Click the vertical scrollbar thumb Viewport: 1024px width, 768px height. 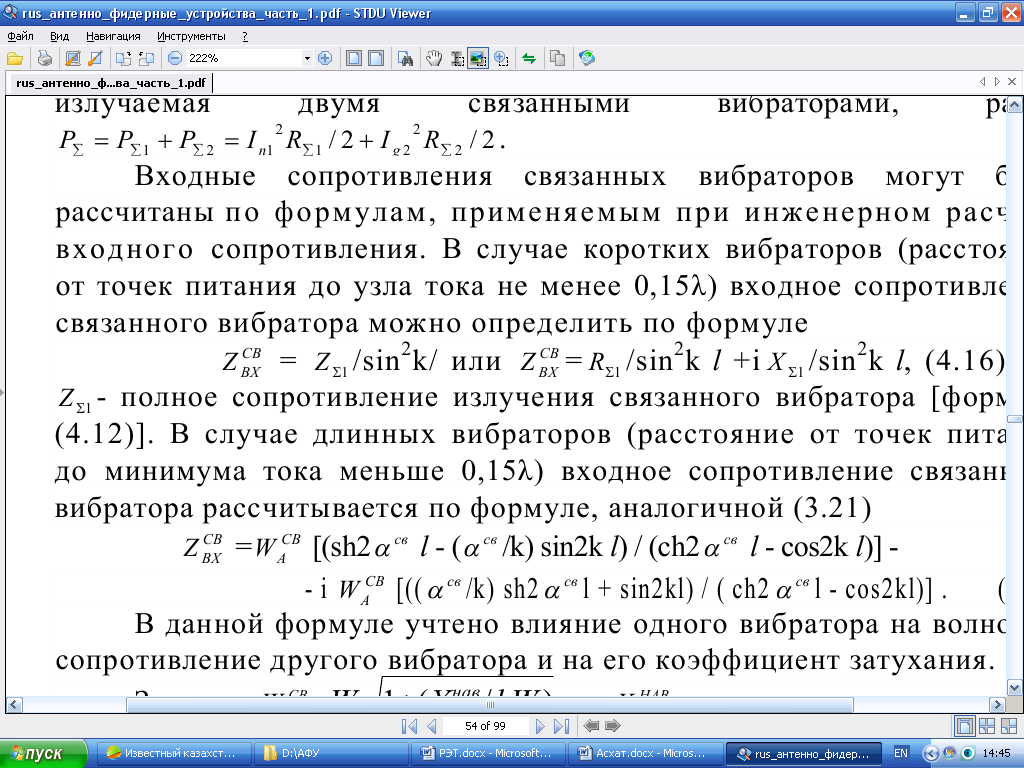1014,419
